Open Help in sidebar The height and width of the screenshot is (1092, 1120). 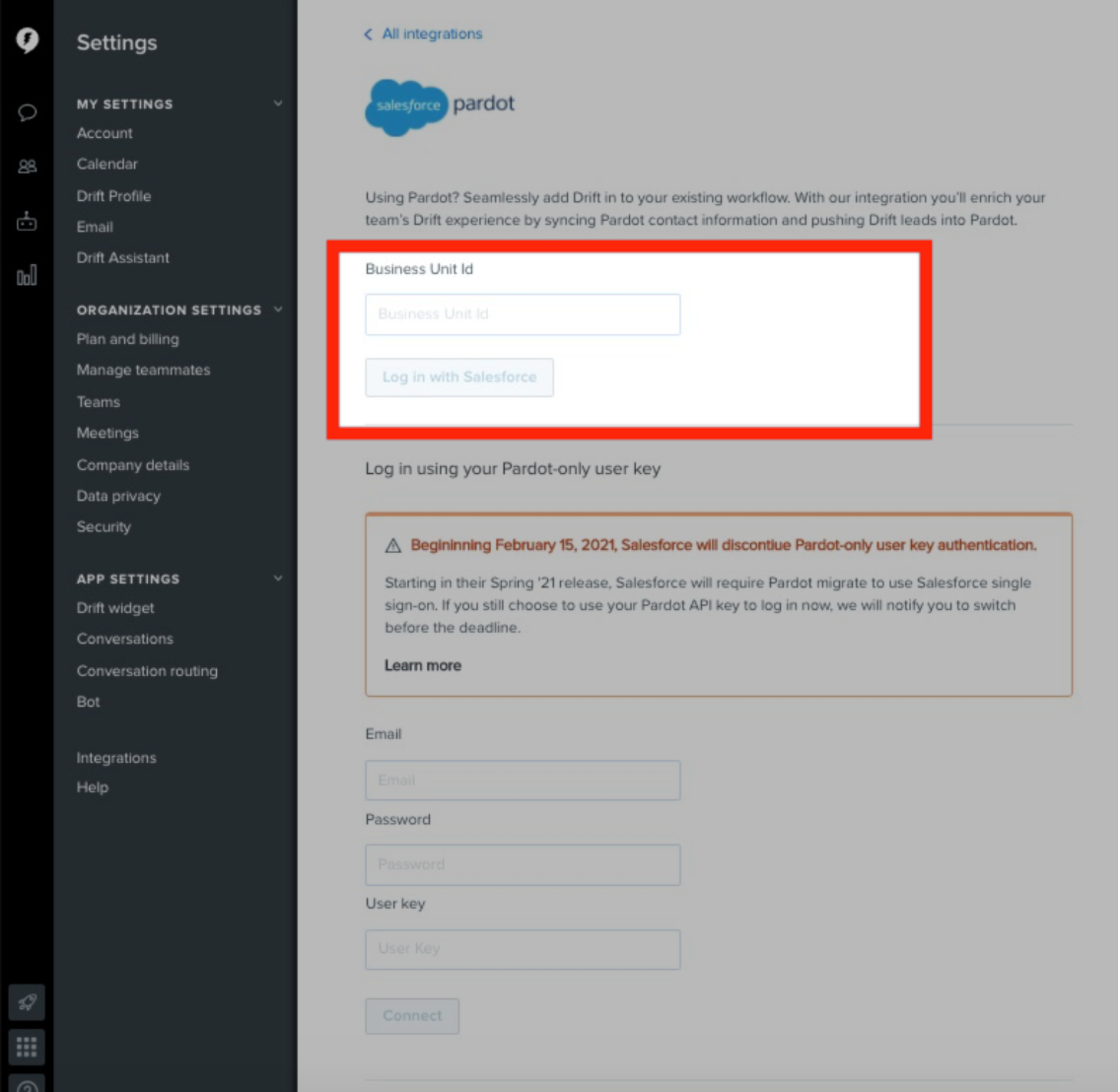pos(92,787)
